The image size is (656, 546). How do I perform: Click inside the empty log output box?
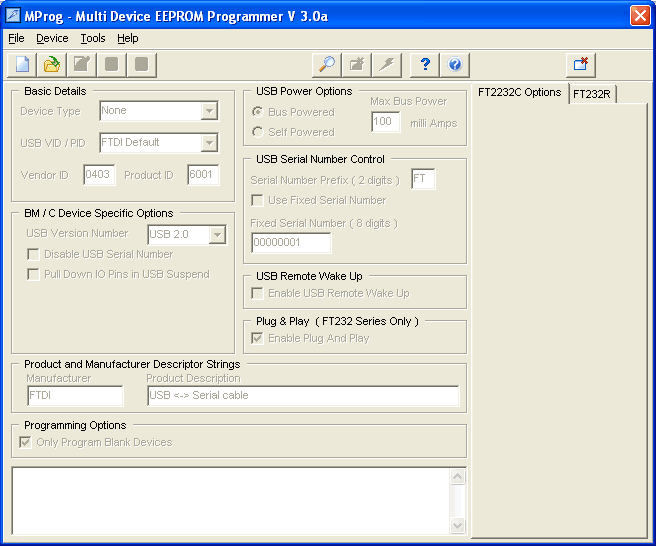click(x=231, y=501)
